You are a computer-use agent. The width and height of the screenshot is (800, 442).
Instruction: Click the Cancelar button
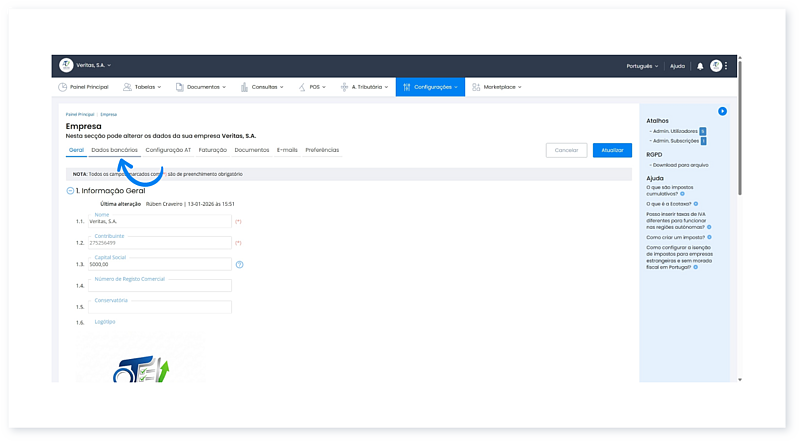point(566,150)
